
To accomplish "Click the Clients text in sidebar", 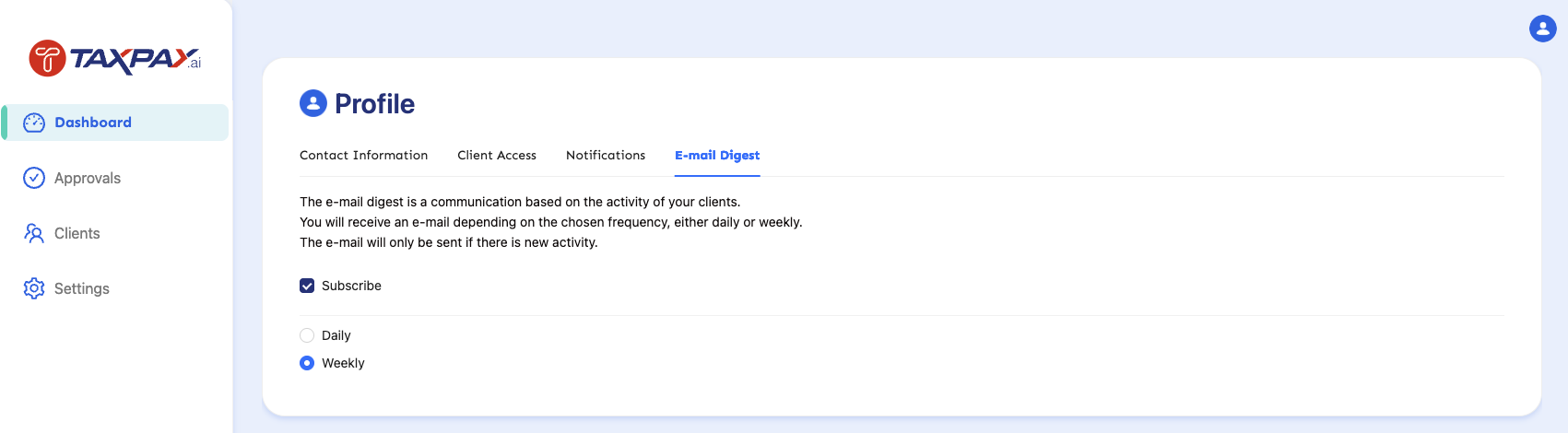I will point(77,233).
